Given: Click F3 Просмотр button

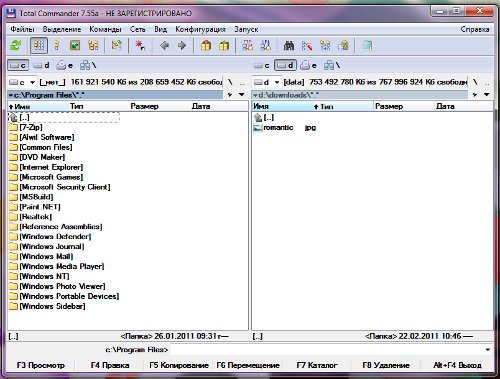Looking at the screenshot, I should point(41,365).
